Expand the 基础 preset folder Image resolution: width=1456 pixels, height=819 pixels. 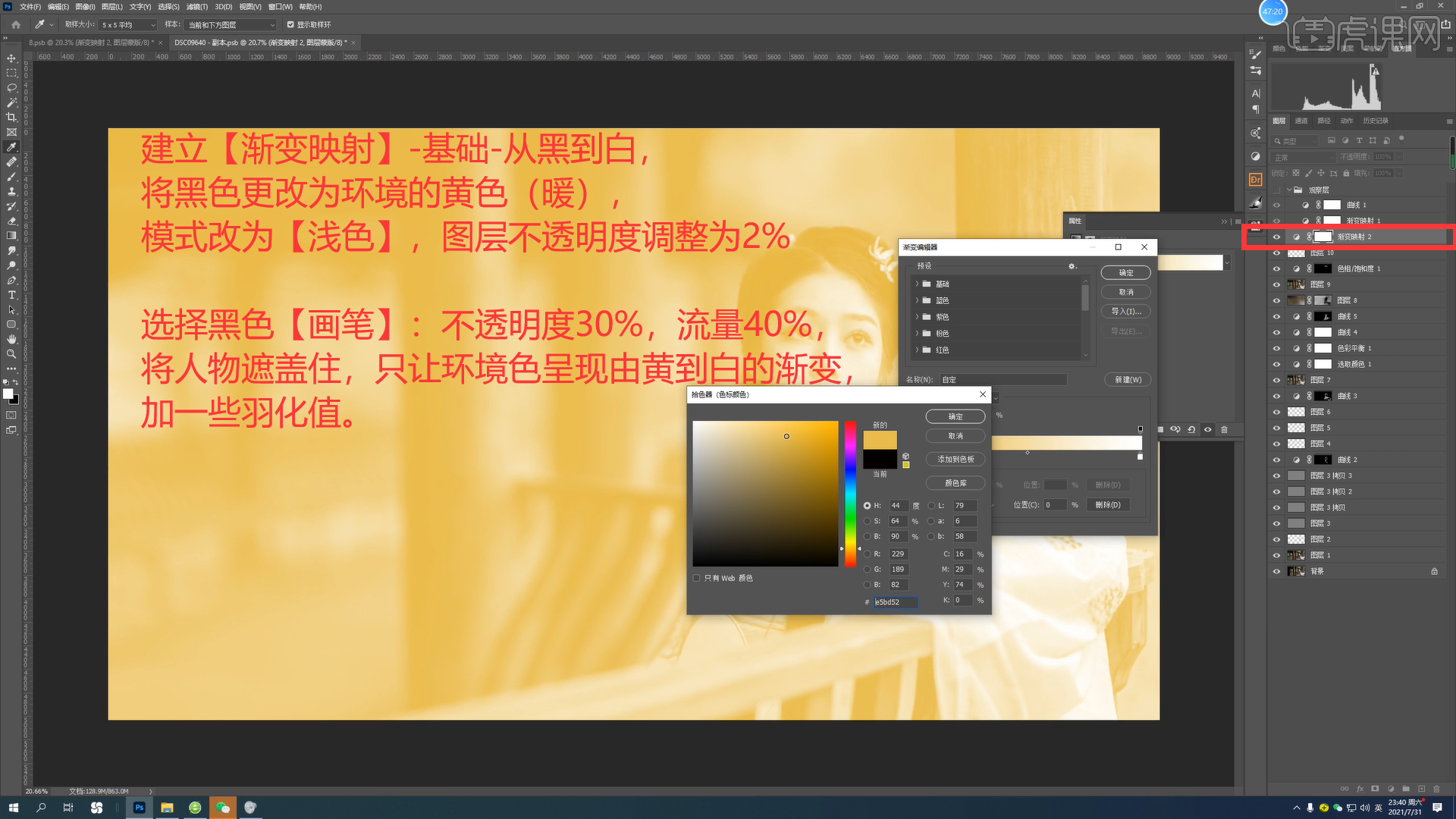[x=917, y=284]
